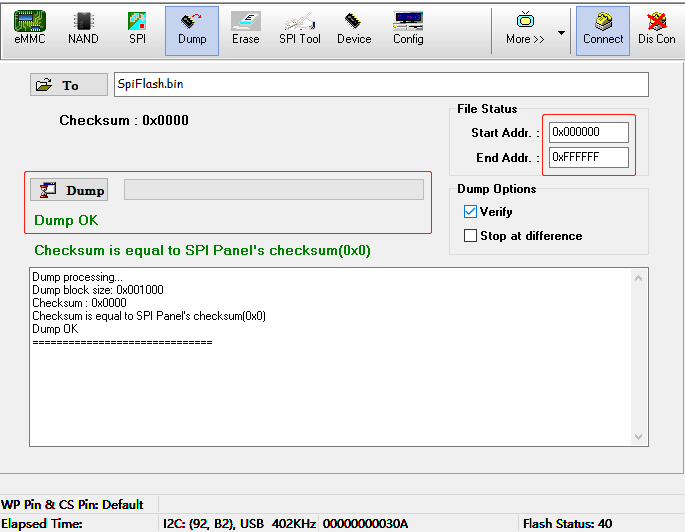Switch to the SPI panel
The image size is (685, 532).
[137, 29]
